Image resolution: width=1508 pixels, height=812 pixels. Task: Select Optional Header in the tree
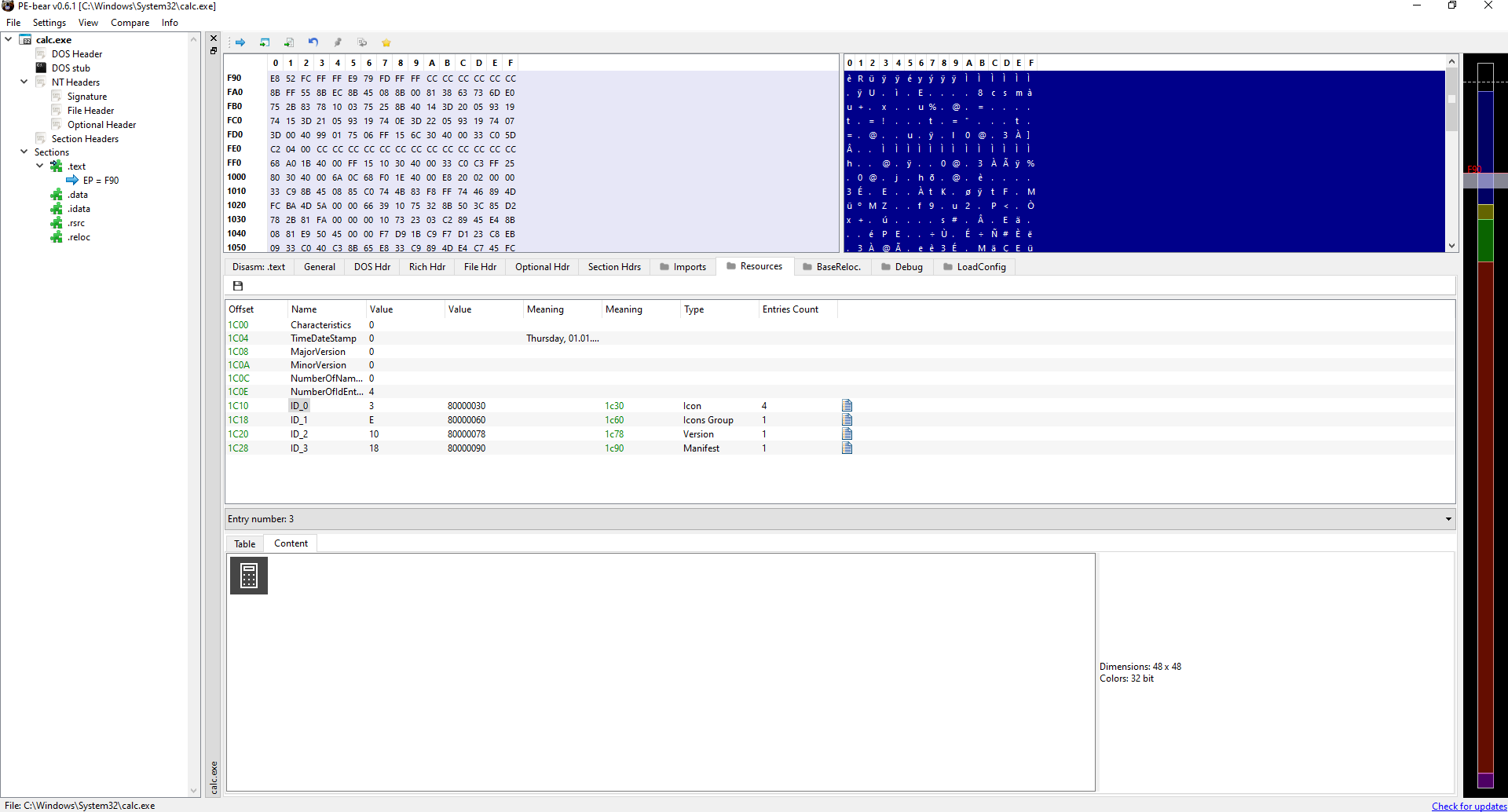[x=101, y=125]
